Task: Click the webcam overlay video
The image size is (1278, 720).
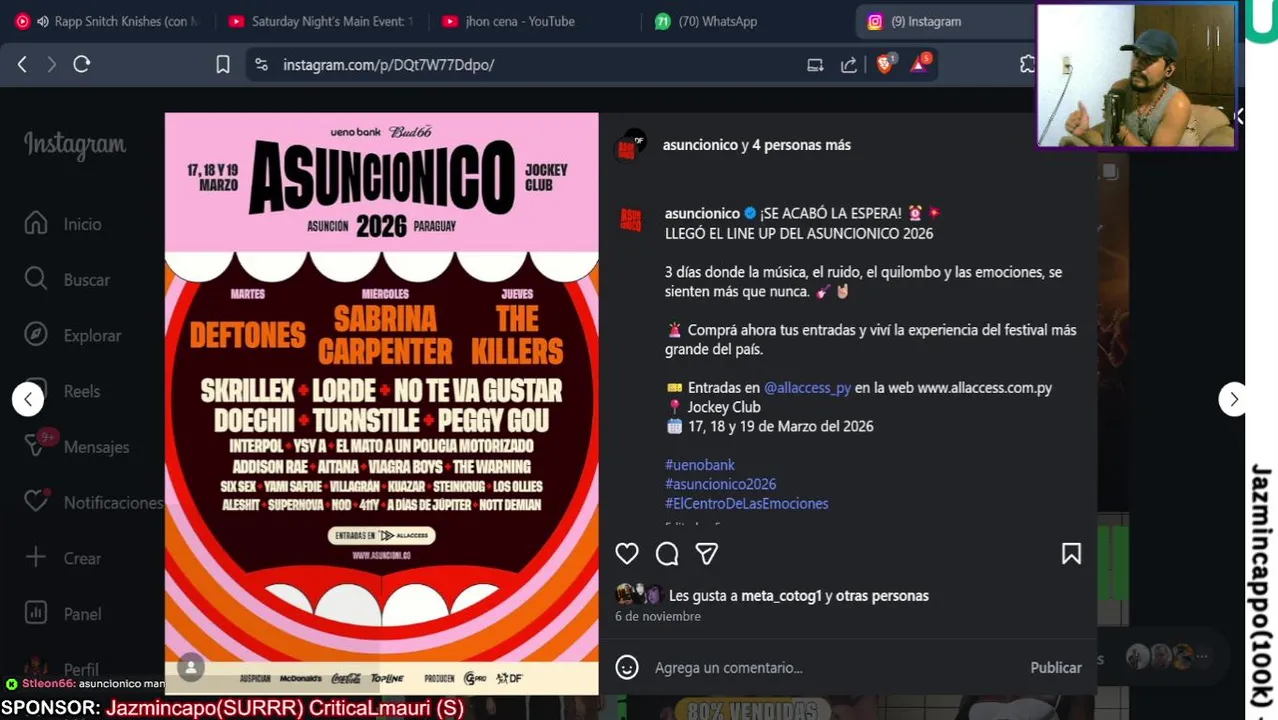Action: 1136,76
